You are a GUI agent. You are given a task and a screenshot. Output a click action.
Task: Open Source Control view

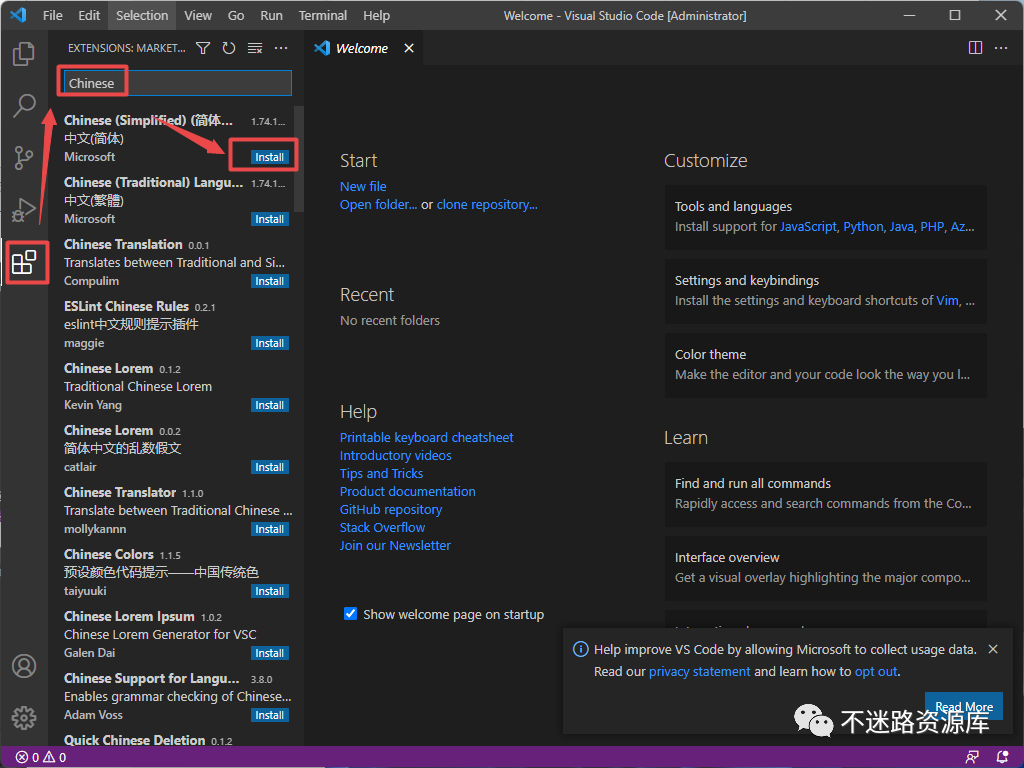(24, 158)
